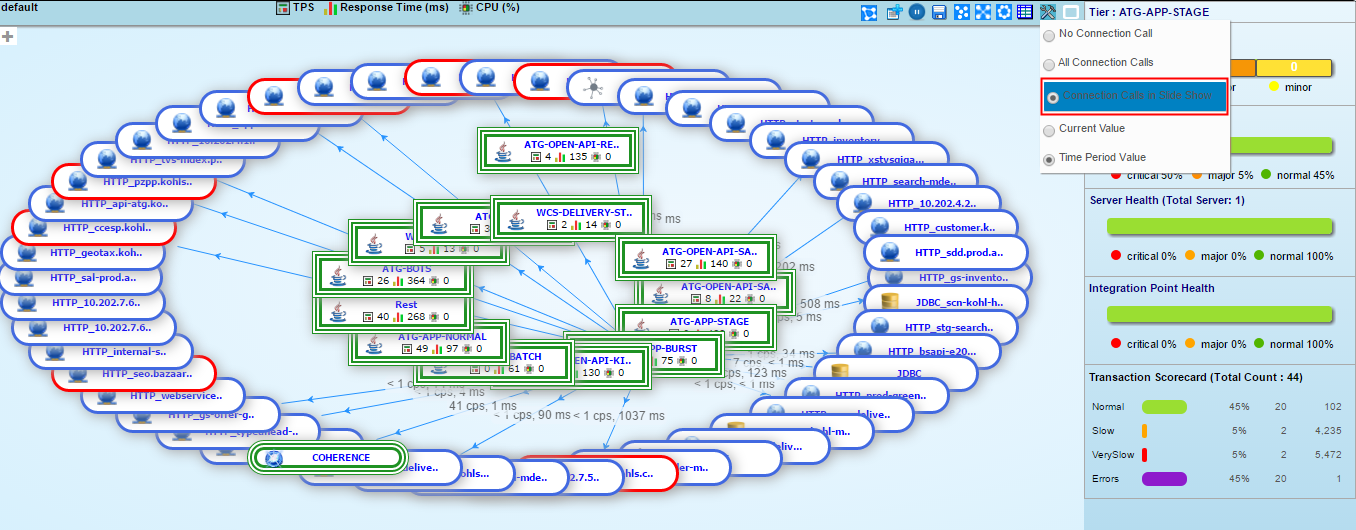Click the HTTP_api-atg.ko.. node
Viewport: 1356px width, 530px height.
tap(110, 204)
